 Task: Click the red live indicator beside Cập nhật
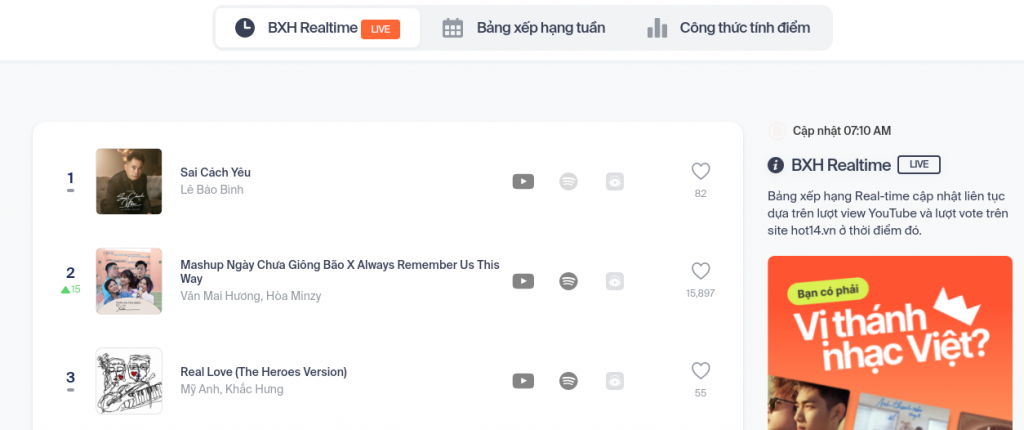click(777, 131)
